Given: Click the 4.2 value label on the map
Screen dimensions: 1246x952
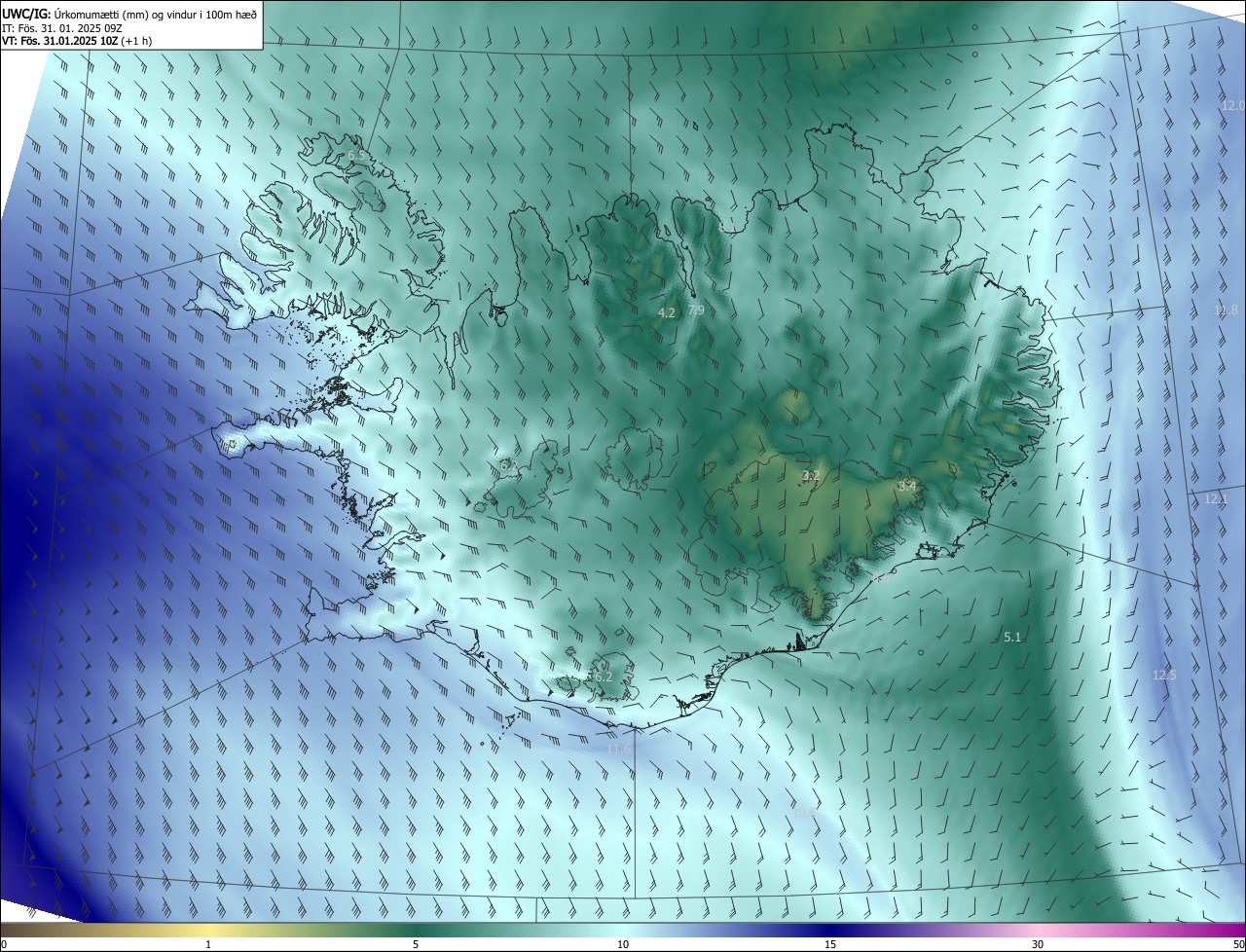Looking at the screenshot, I should coord(667,313).
